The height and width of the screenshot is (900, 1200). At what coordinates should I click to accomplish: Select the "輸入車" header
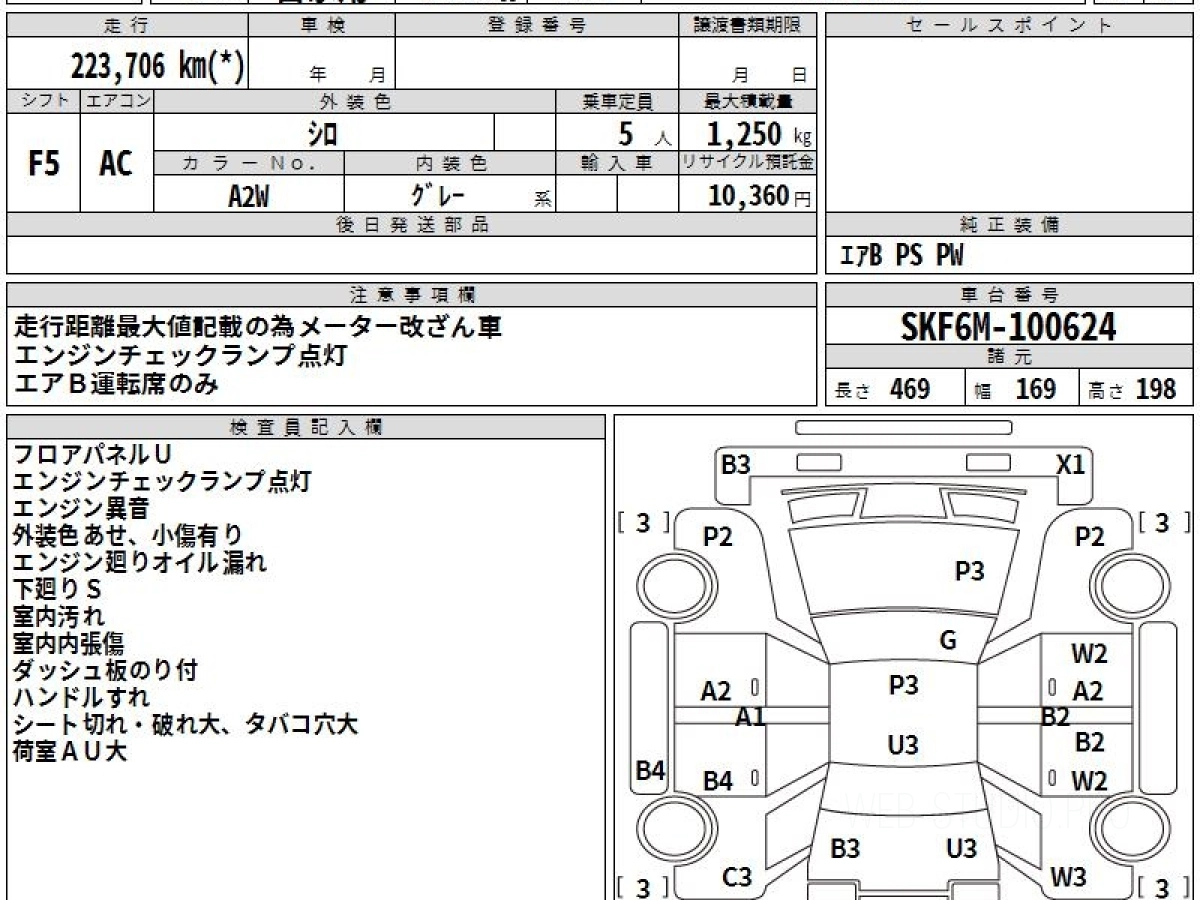[618, 163]
